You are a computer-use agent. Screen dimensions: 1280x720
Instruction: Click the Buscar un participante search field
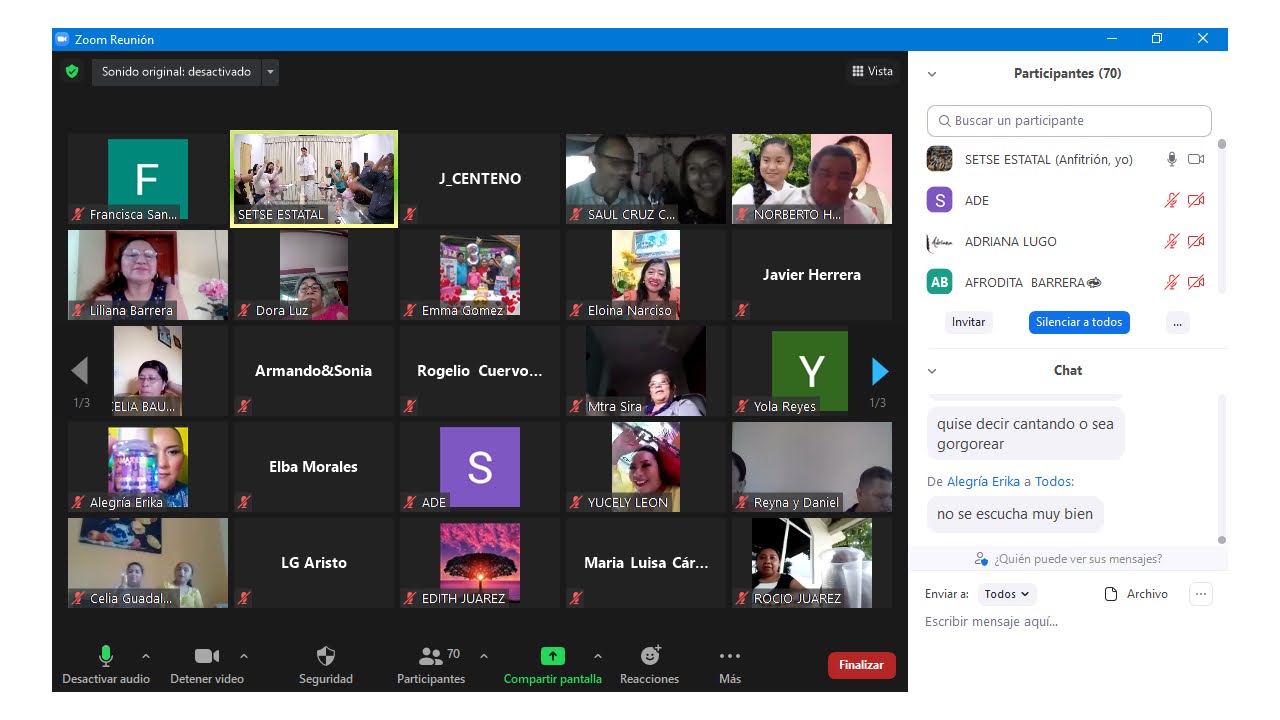pos(1069,121)
